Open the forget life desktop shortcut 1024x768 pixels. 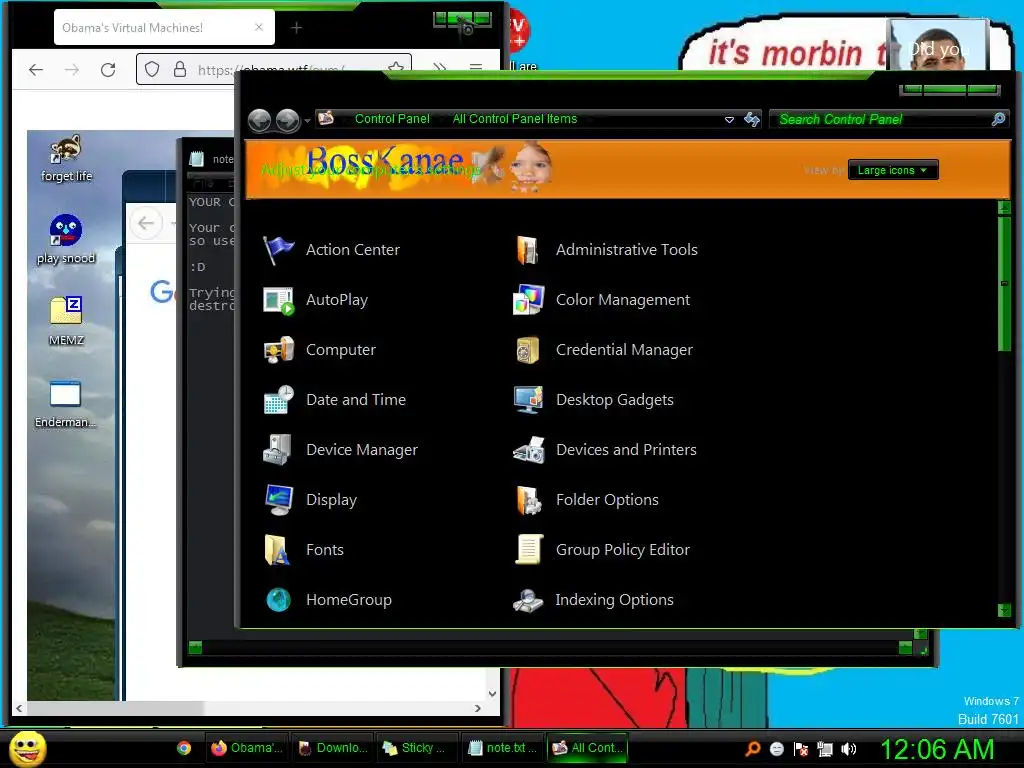[66, 159]
